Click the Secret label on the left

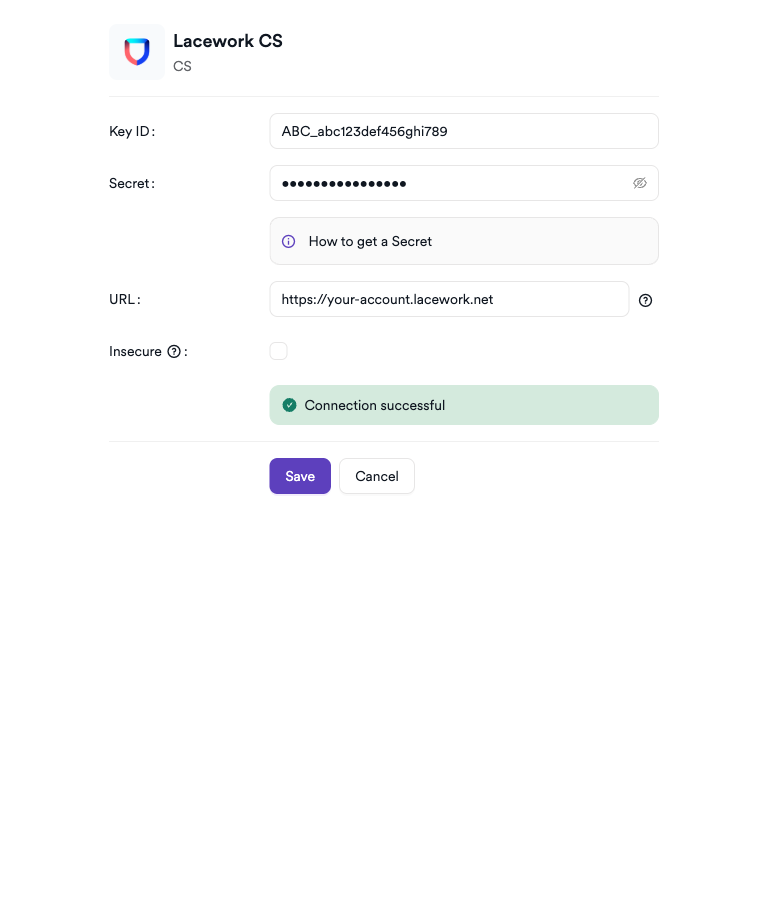pyautogui.click(x=131, y=183)
